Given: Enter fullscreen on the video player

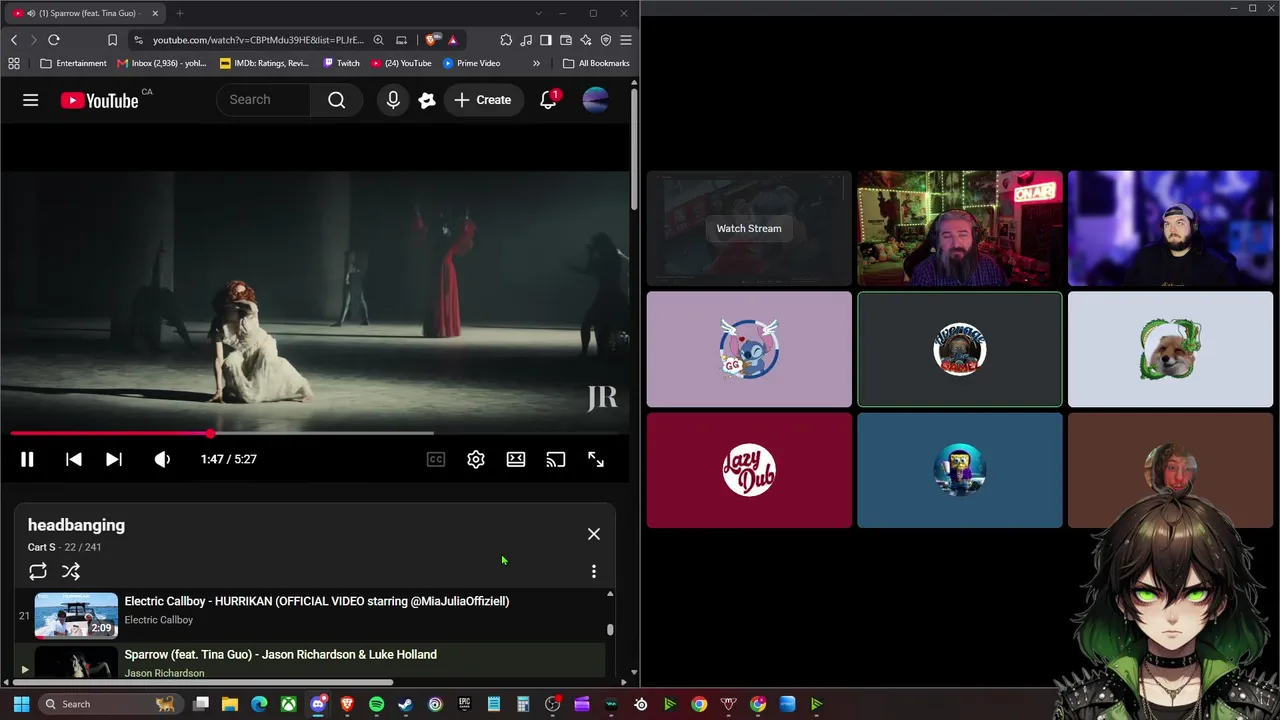Looking at the screenshot, I should pyautogui.click(x=596, y=459).
